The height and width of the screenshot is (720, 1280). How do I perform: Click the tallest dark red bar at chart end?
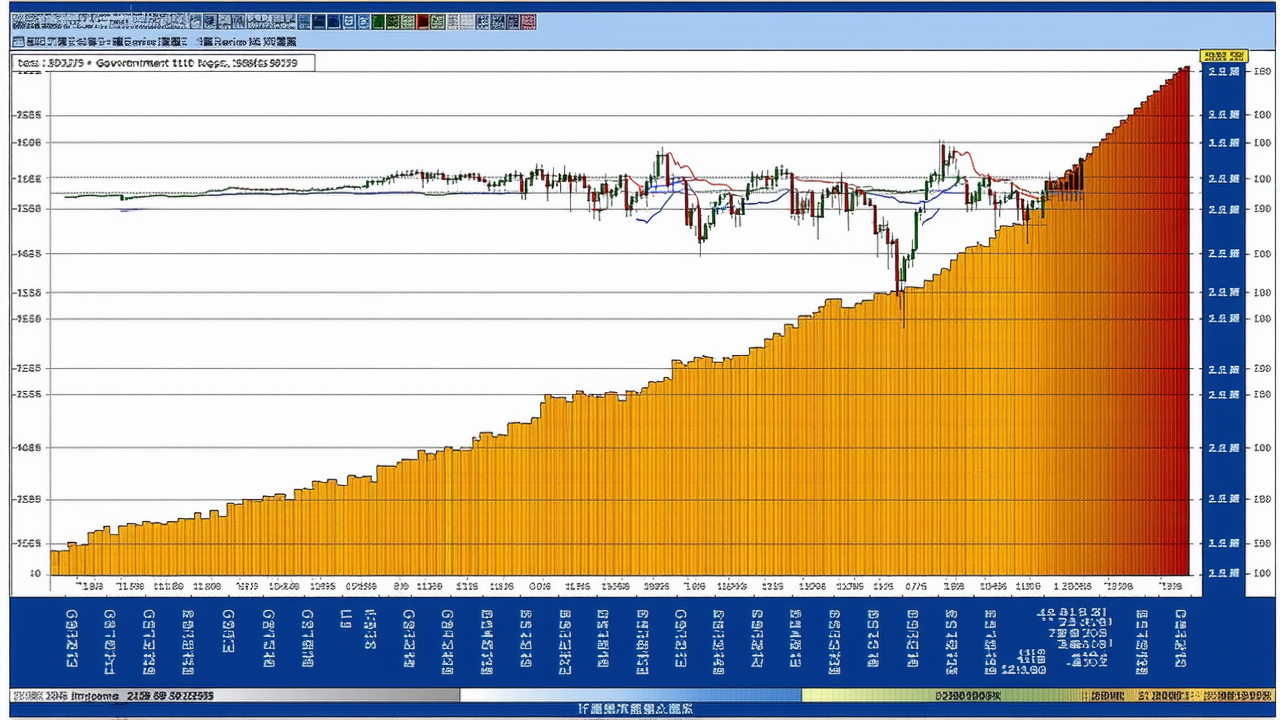[1185, 320]
